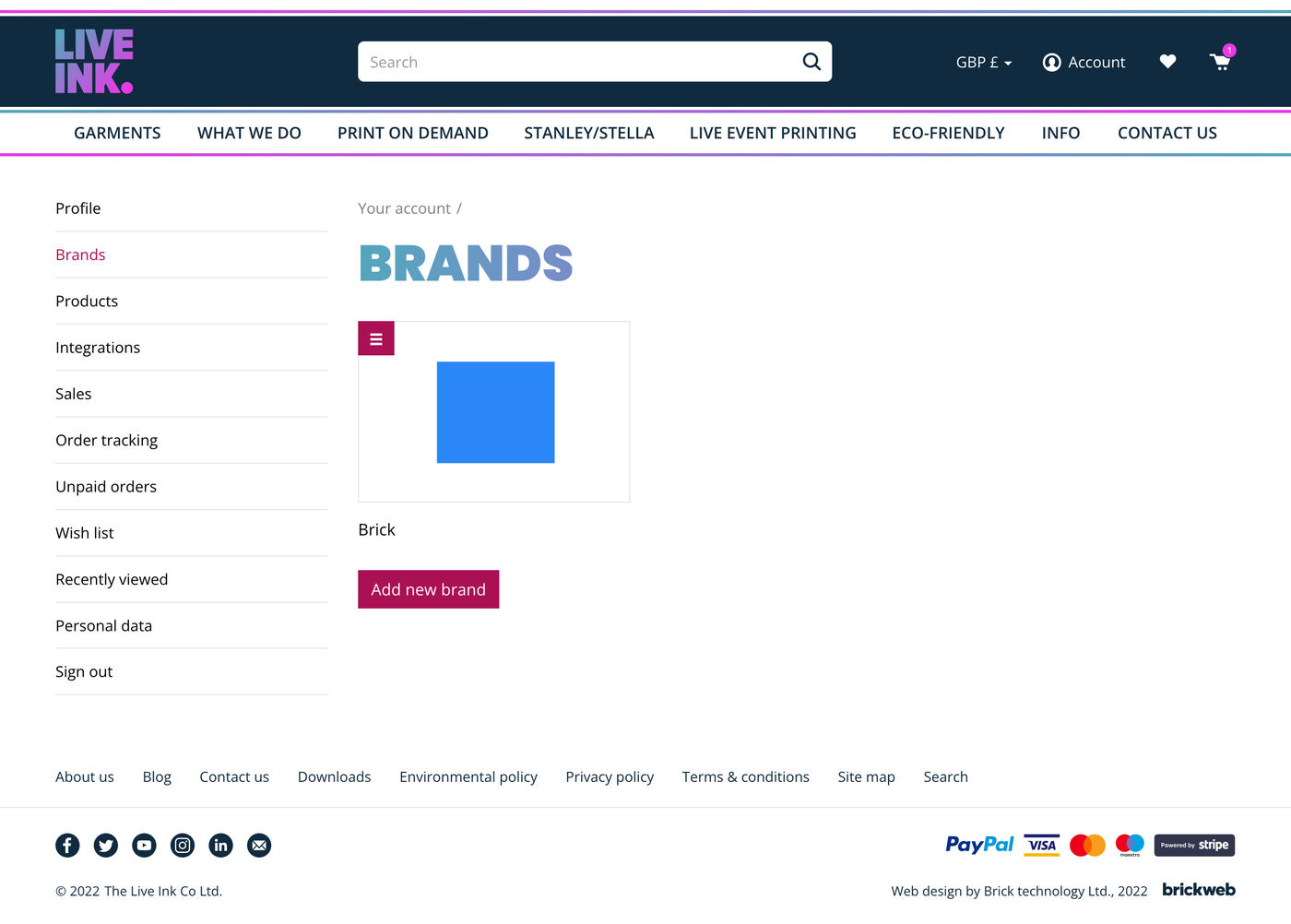Open the shopping cart icon
This screenshot has height=924, width=1291.
(1220, 62)
